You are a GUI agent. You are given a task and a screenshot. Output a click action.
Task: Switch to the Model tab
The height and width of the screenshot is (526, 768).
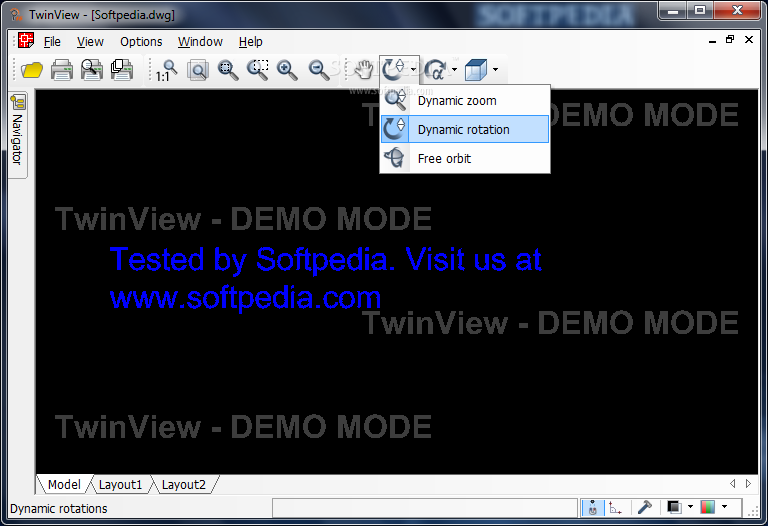[x=64, y=484]
